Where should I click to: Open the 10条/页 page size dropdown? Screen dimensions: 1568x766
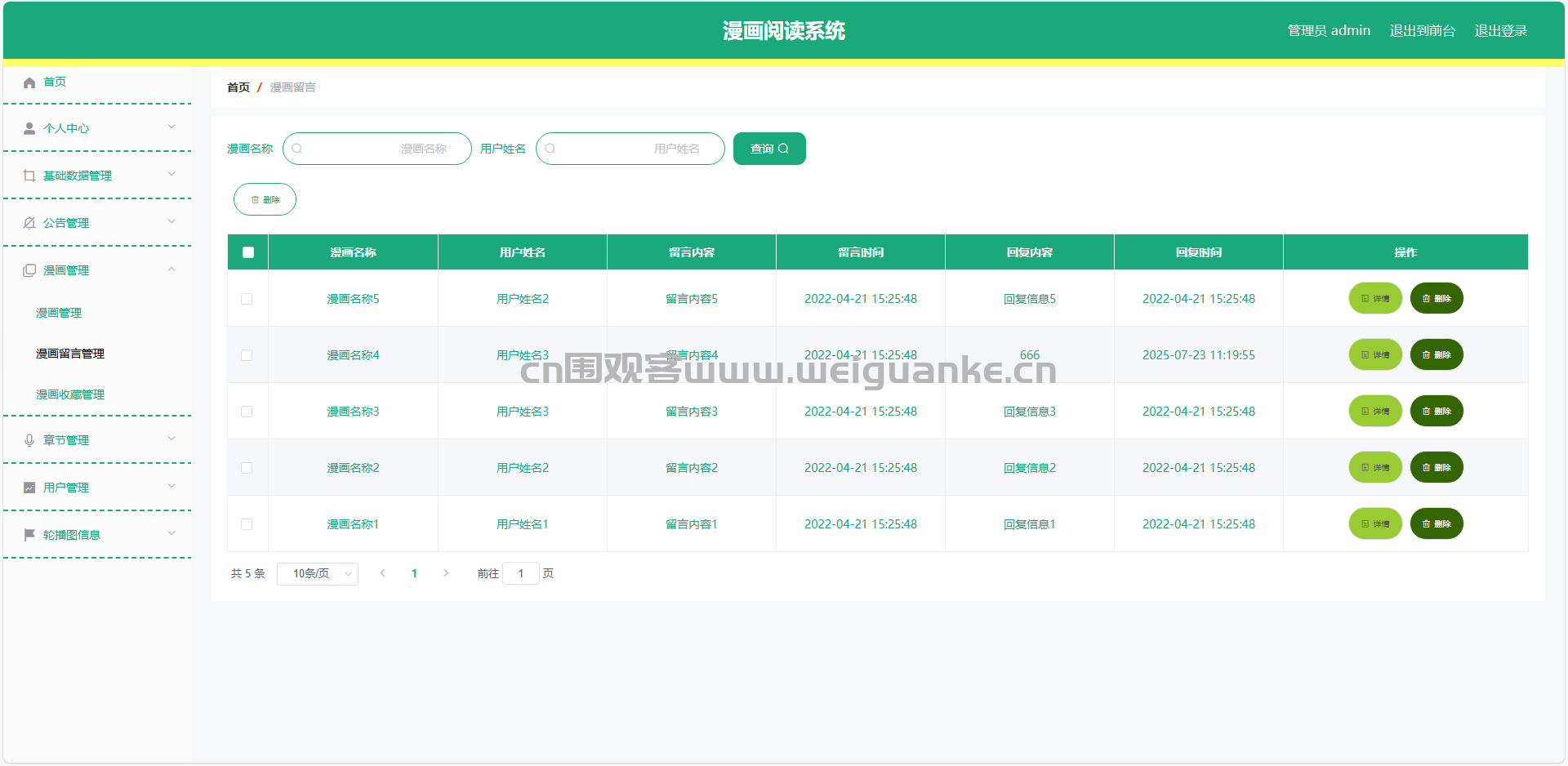click(318, 574)
